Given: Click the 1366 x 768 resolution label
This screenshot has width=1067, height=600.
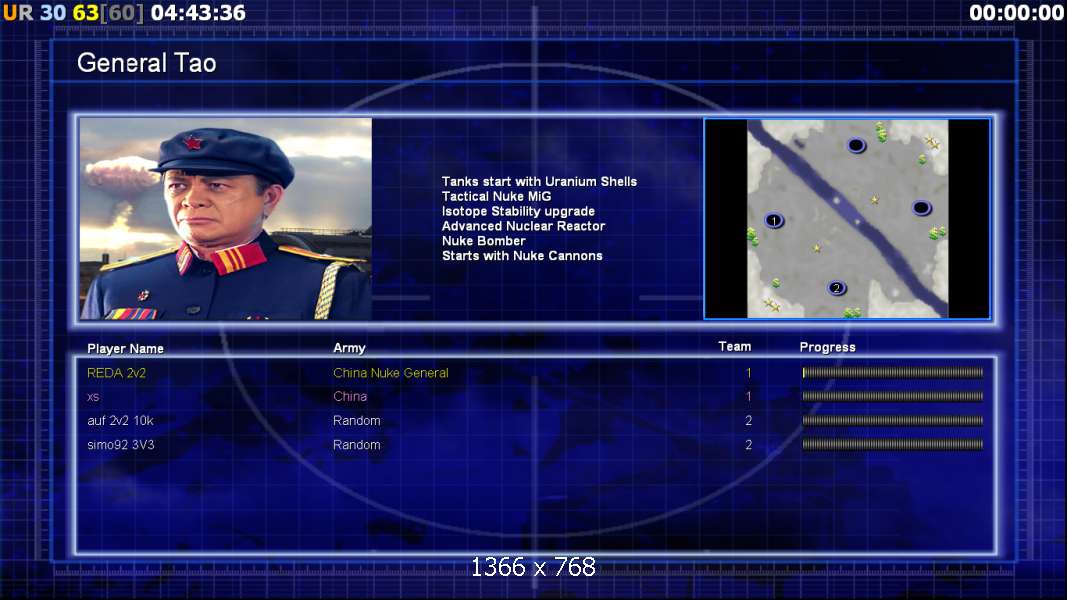Looking at the screenshot, I should [534, 567].
